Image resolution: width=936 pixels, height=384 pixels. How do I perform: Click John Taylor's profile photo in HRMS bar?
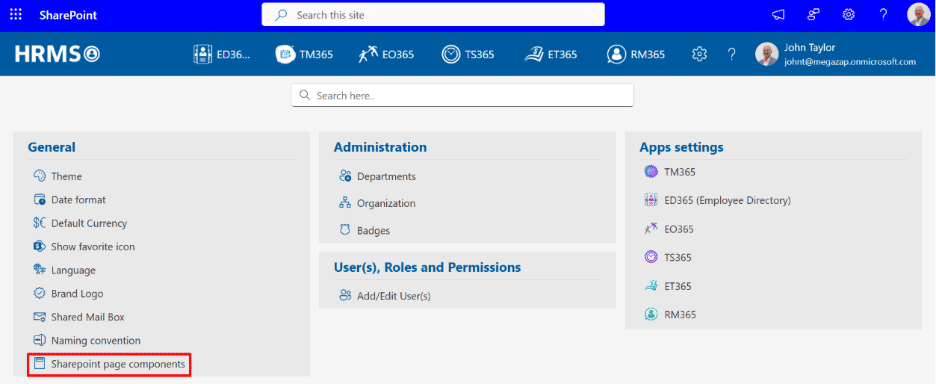point(766,54)
